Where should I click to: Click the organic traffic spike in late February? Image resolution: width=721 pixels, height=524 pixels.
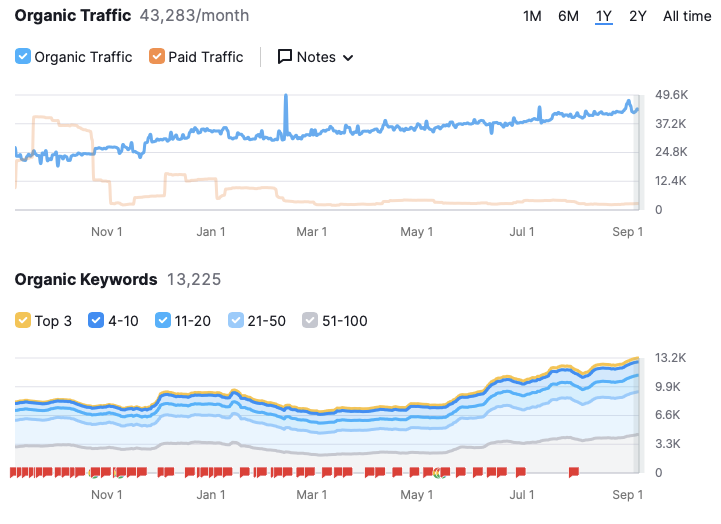[x=286, y=98]
